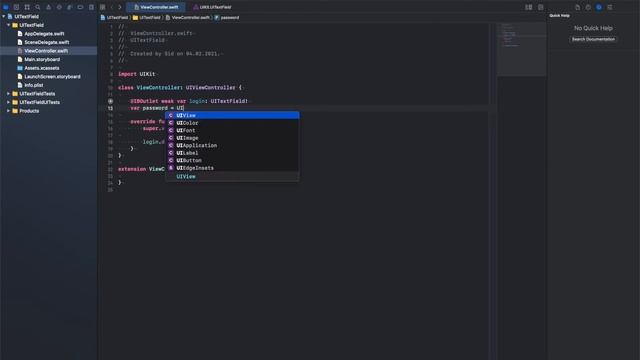Switch to the UIKit.UITextField tab
Screen dimensions: 640x360
click(212, 7)
